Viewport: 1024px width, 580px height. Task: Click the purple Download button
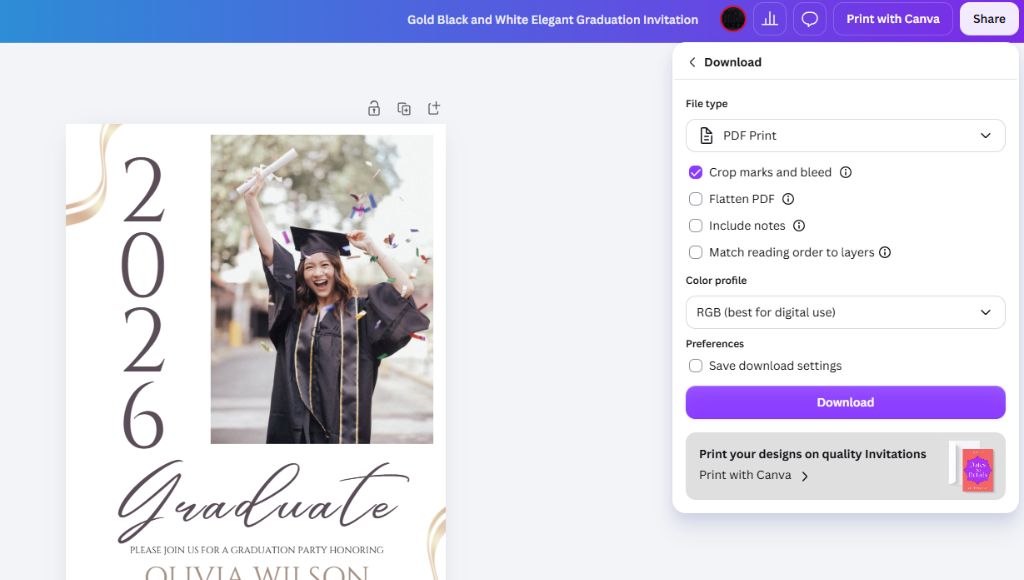845,402
